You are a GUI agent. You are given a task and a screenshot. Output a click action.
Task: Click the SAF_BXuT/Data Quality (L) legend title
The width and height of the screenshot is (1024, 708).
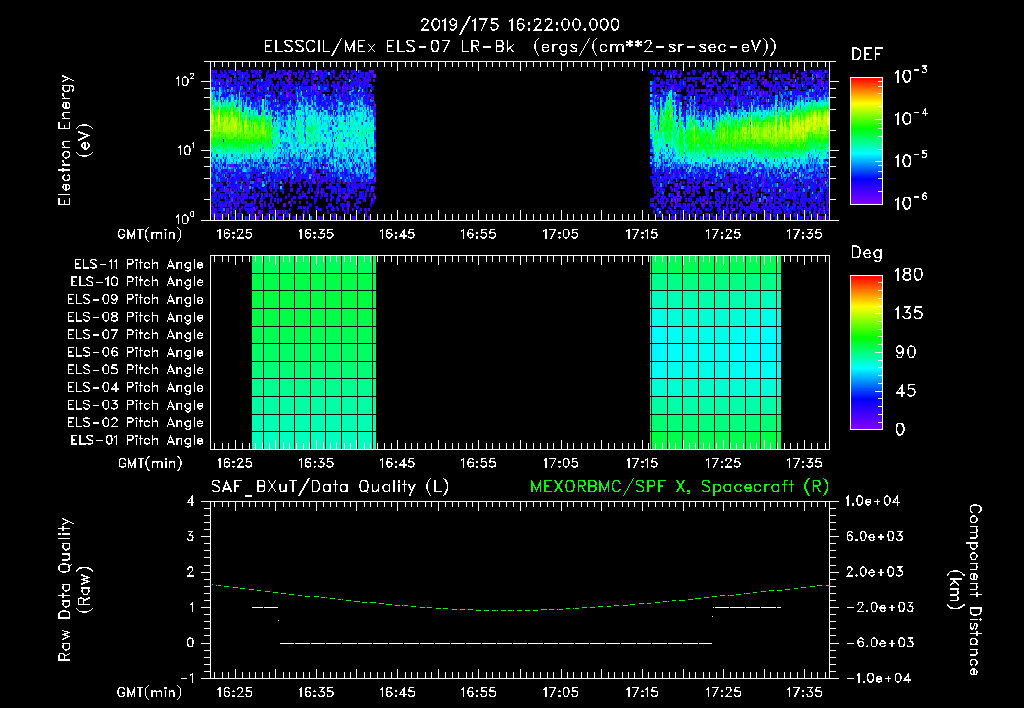tap(330, 487)
